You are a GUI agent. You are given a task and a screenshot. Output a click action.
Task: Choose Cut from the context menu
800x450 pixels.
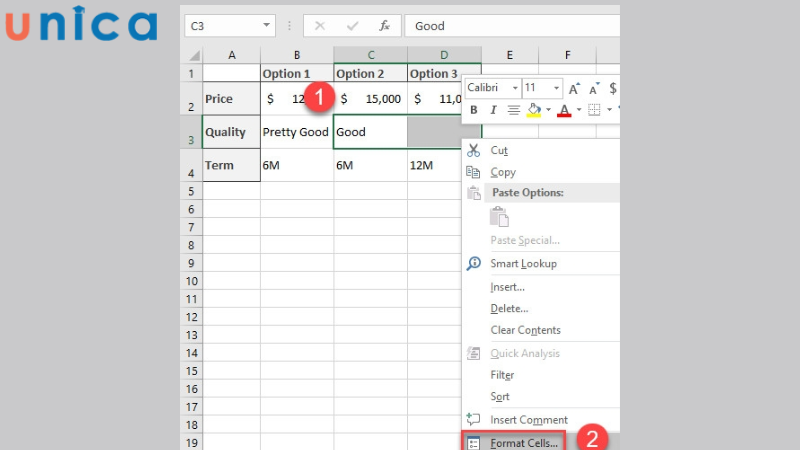click(x=499, y=150)
